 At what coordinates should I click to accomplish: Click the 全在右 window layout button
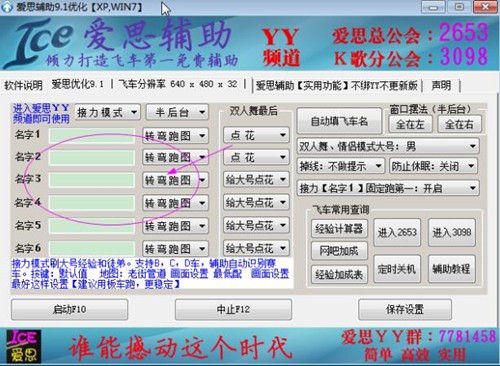tap(459, 125)
